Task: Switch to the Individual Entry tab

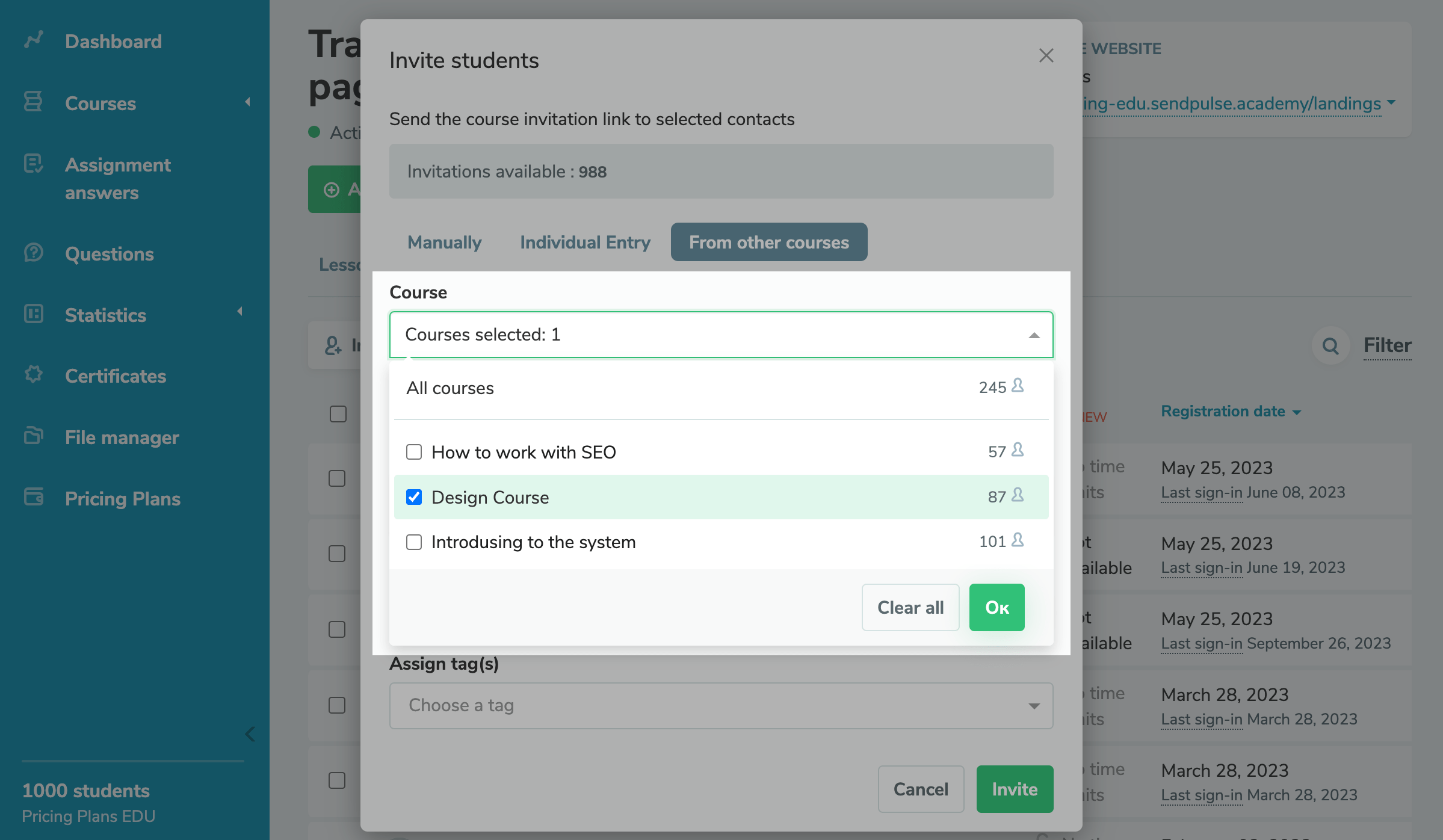Action: coord(585,242)
